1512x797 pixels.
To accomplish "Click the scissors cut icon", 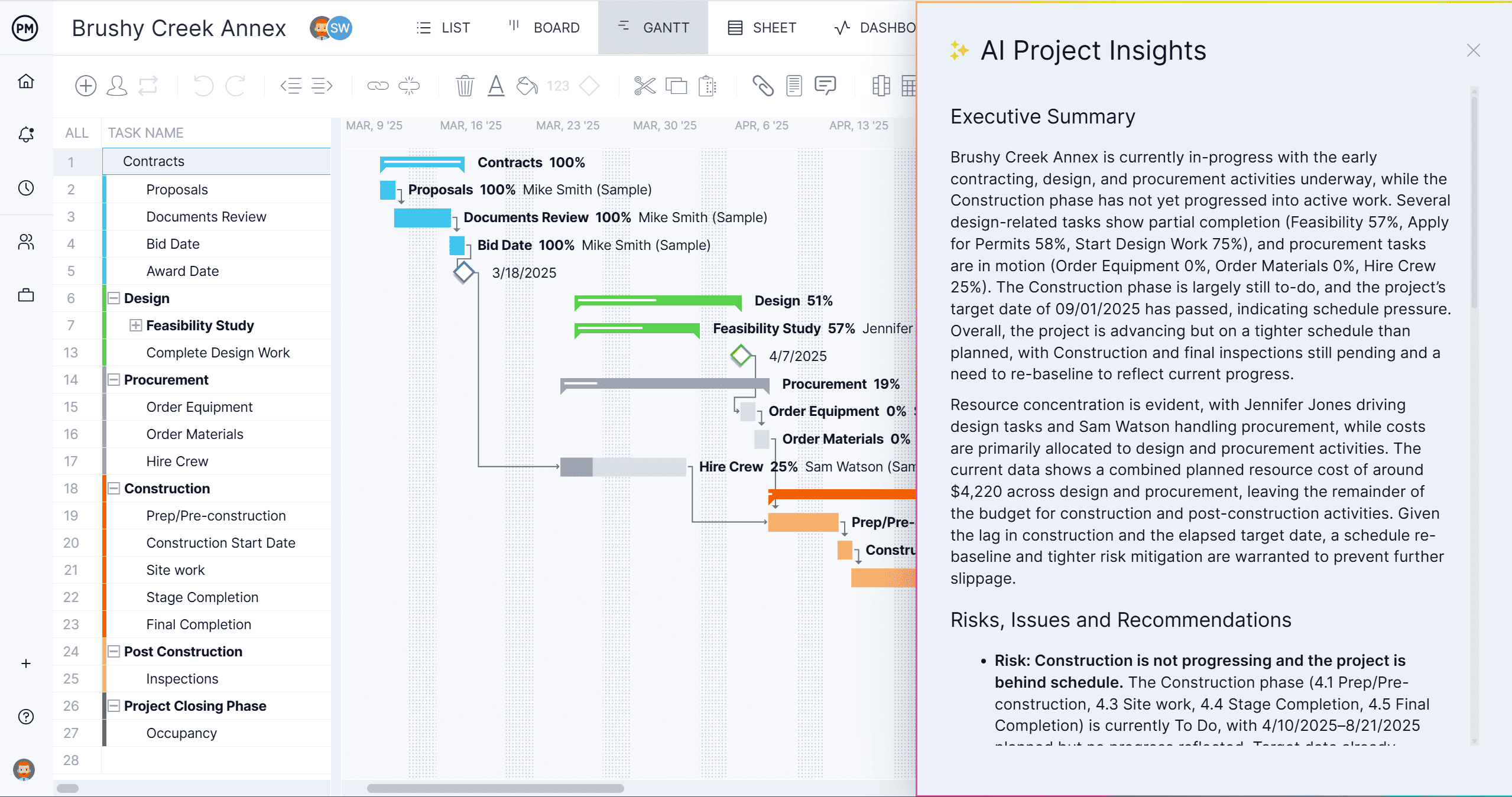I will (x=644, y=86).
